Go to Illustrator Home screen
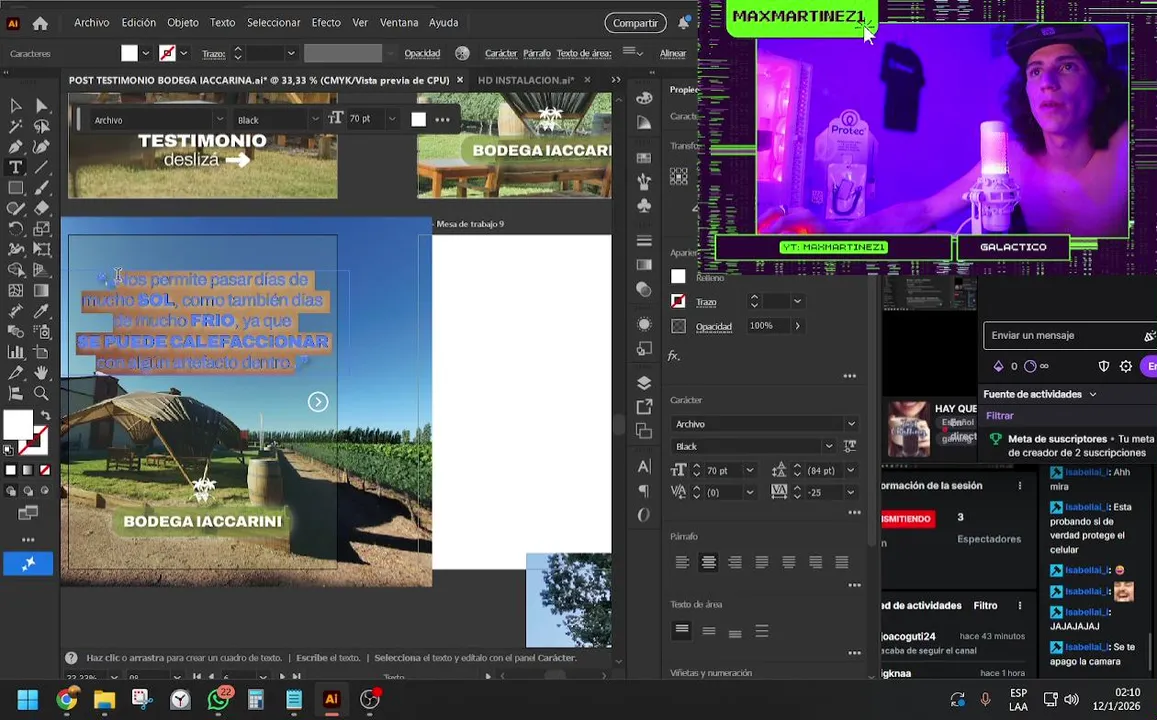 click(x=41, y=23)
